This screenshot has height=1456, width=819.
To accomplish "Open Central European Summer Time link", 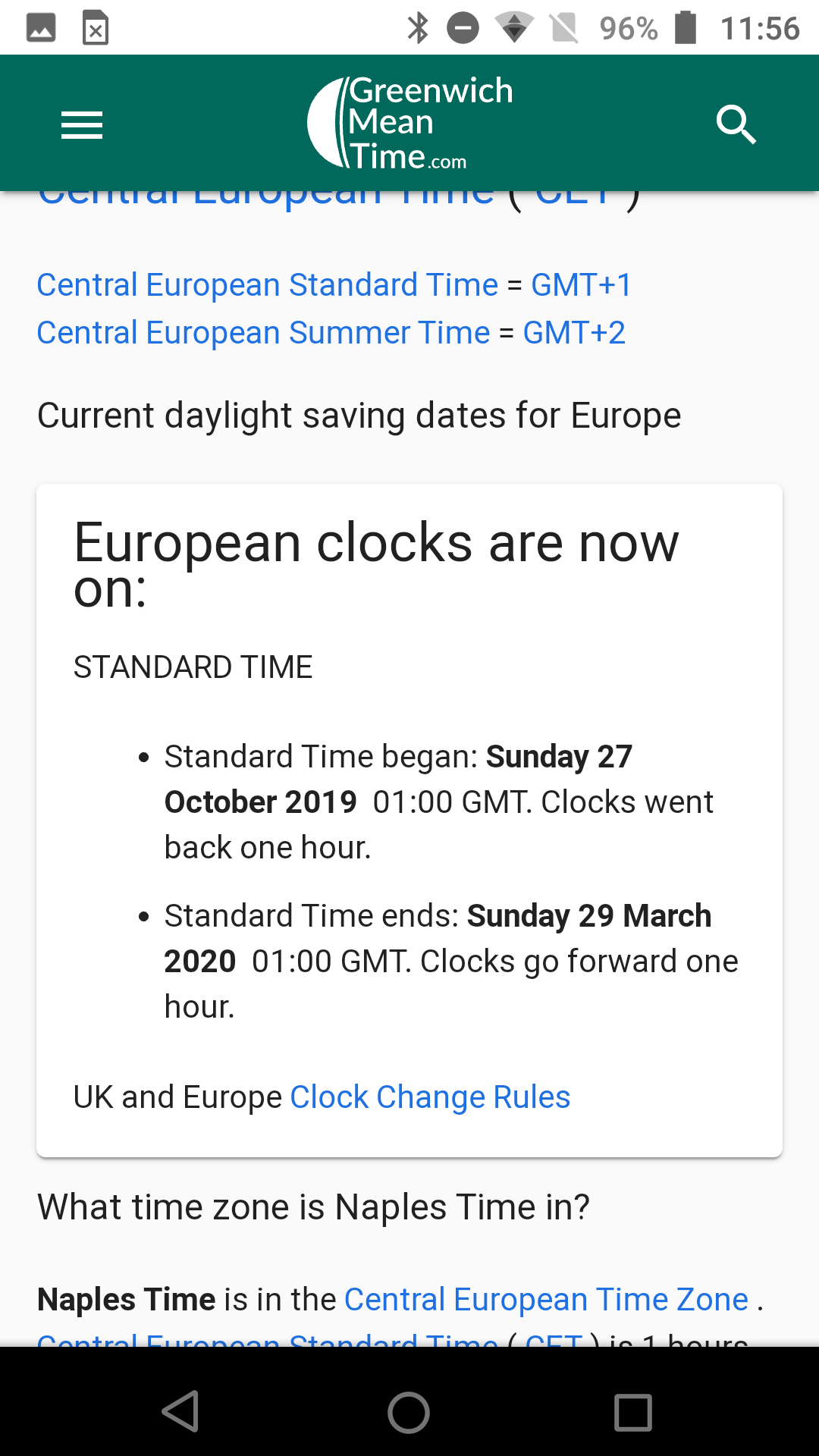I will [x=263, y=333].
